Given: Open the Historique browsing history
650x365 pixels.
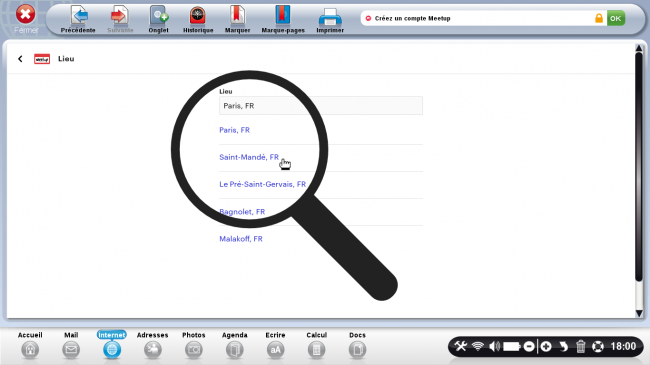Looking at the screenshot, I should (x=198, y=19).
